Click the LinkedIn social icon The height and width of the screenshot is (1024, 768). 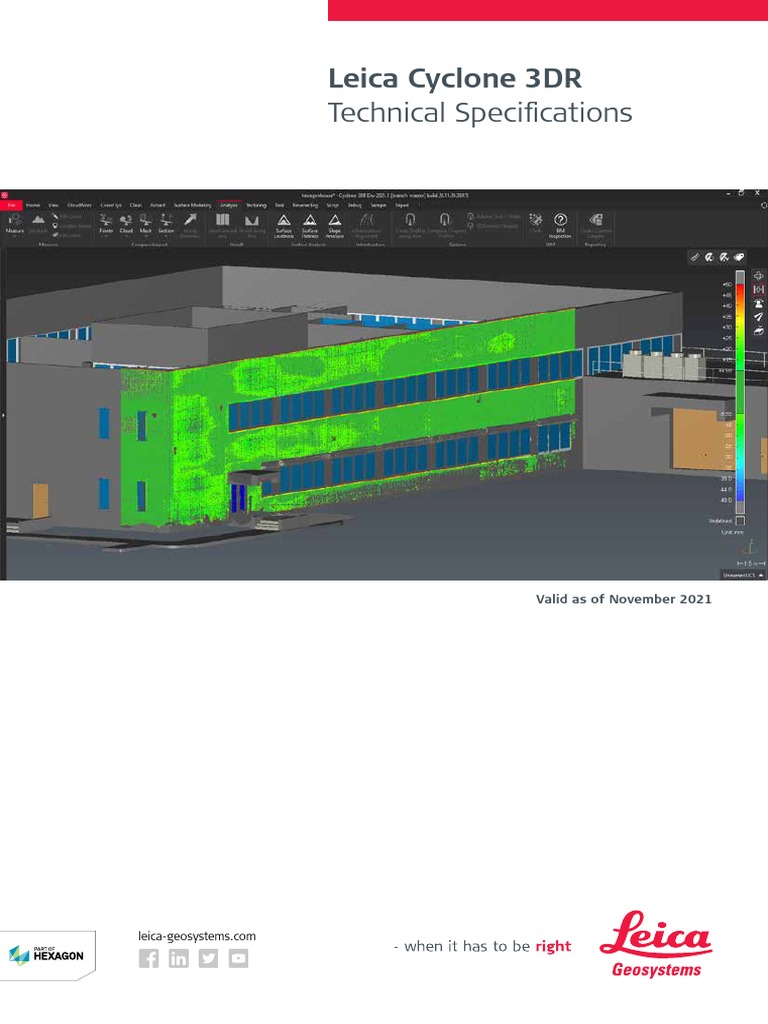(x=178, y=959)
